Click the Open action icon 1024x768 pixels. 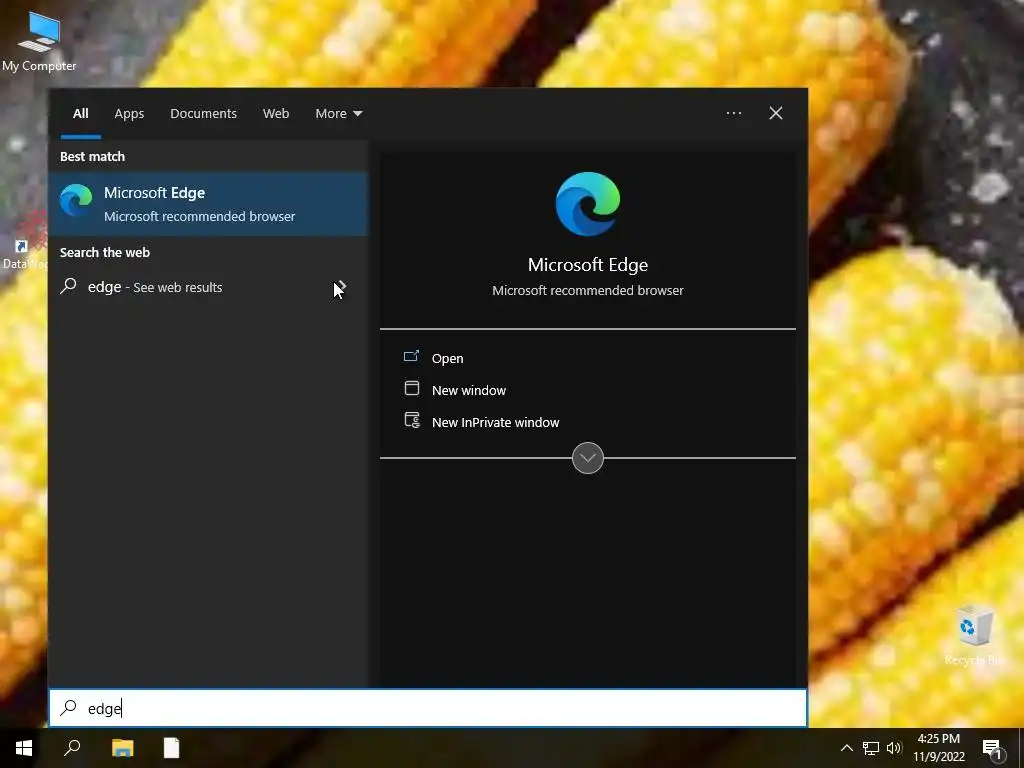pyautogui.click(x=411, y=357)
